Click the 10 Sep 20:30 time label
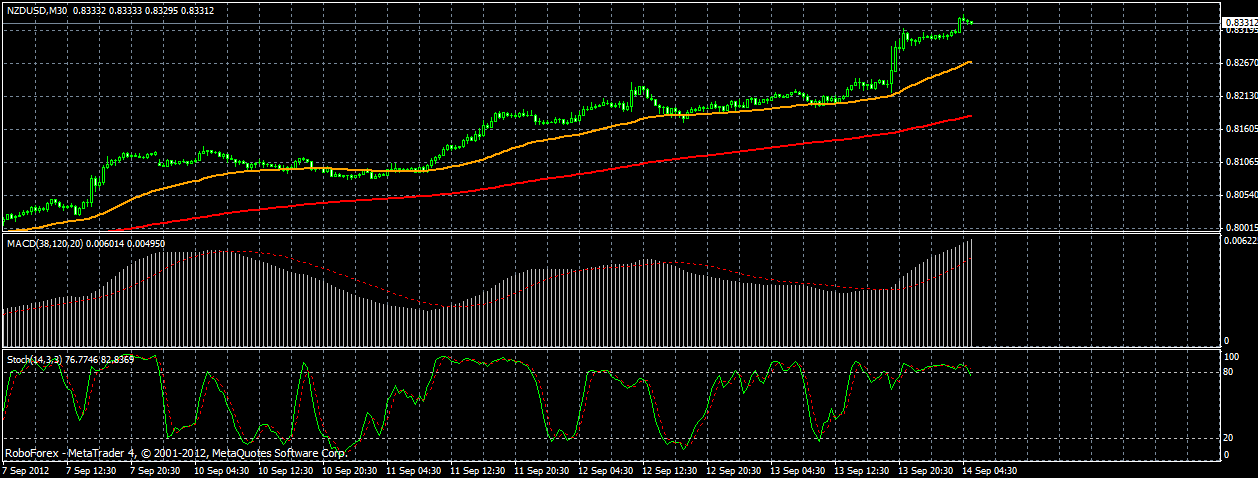The width and height of the screenshot is (1258, 478). [350, 470]
